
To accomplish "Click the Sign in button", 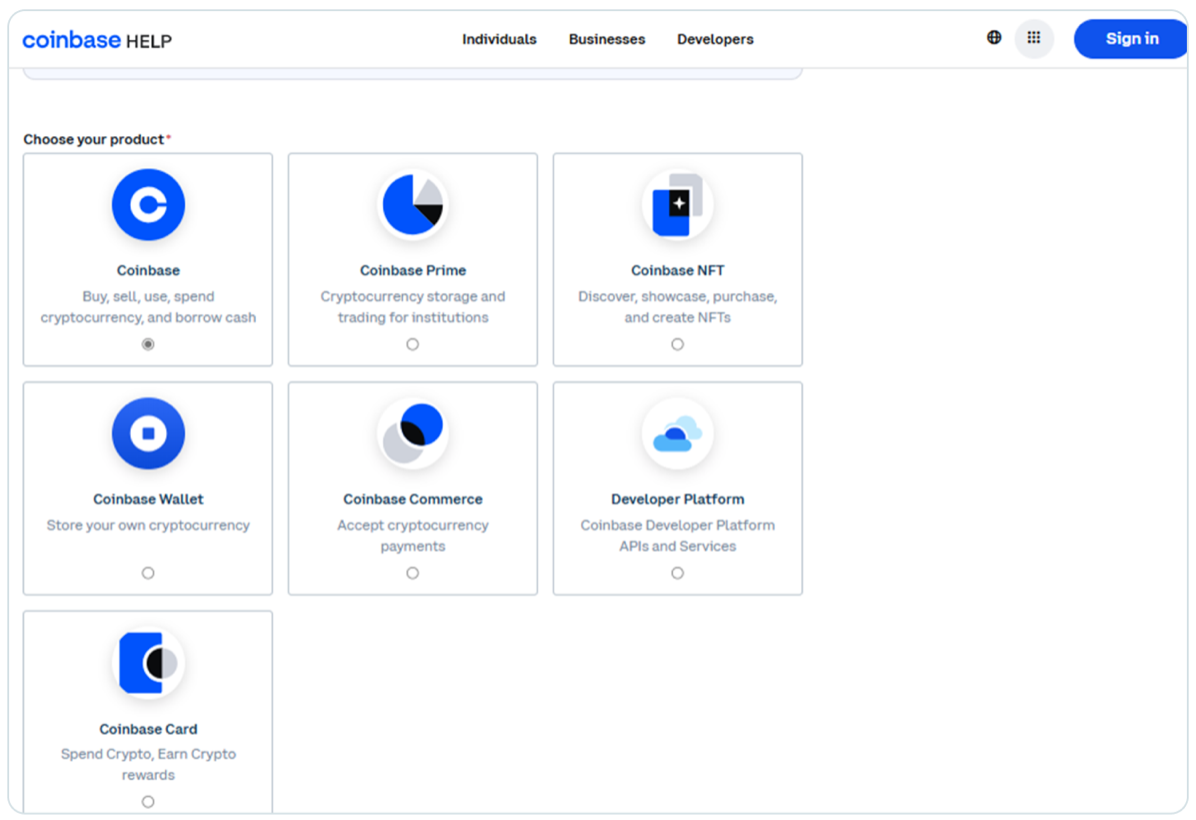I will click(1131, 39).
